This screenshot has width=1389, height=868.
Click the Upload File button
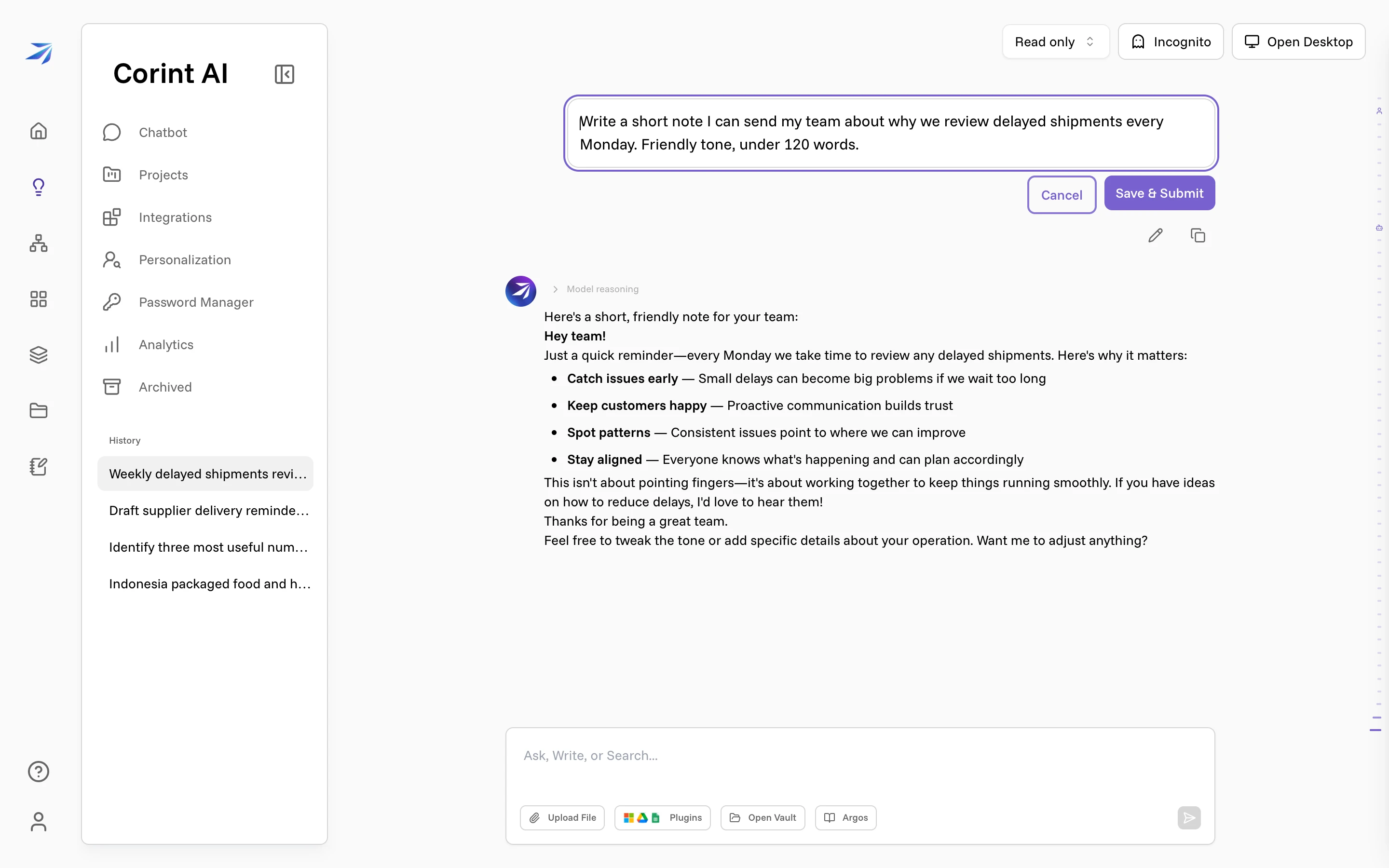(x=562, y=817)
